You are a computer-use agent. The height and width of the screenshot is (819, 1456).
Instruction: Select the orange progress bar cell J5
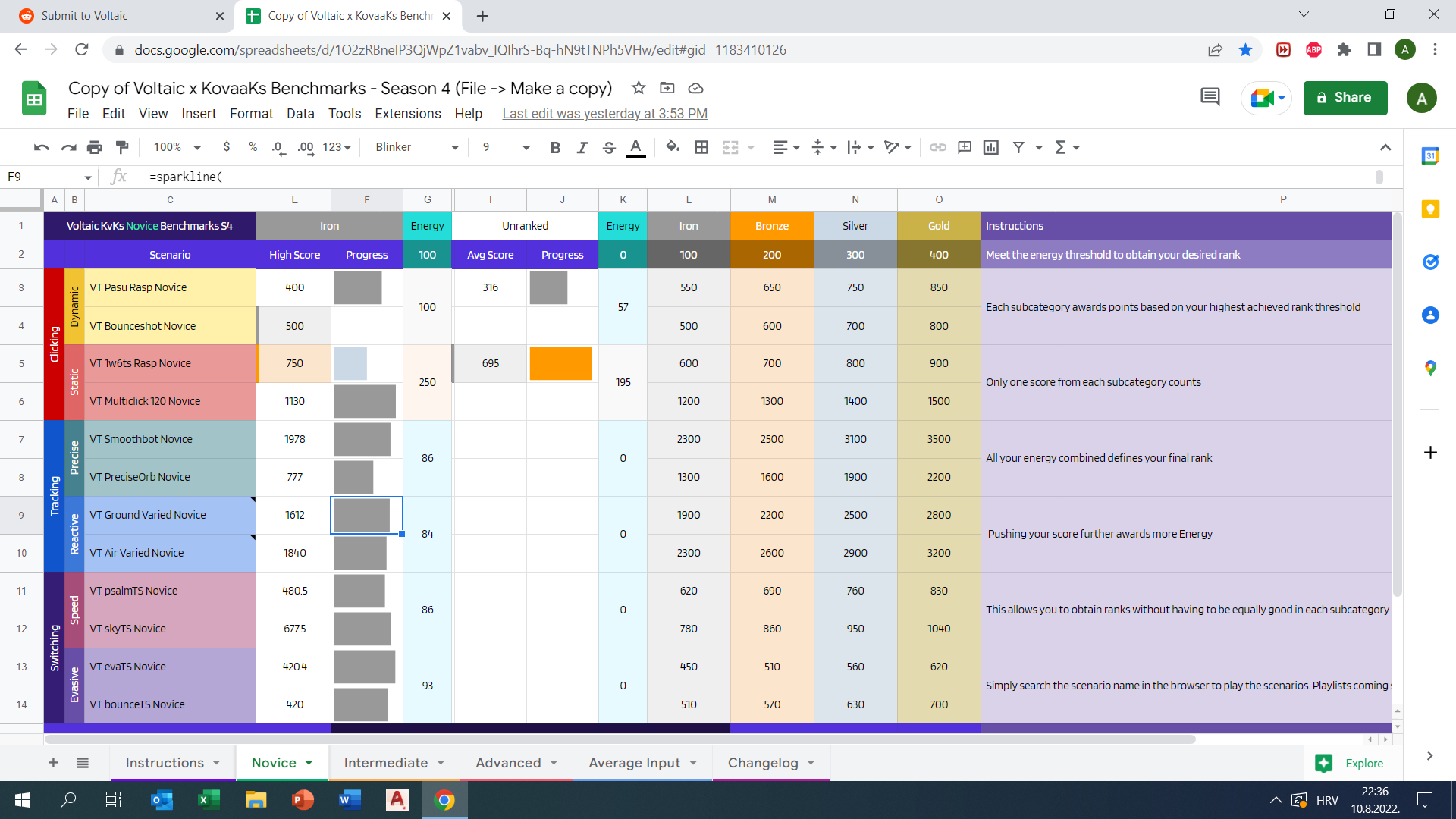(x=562, y=363)
